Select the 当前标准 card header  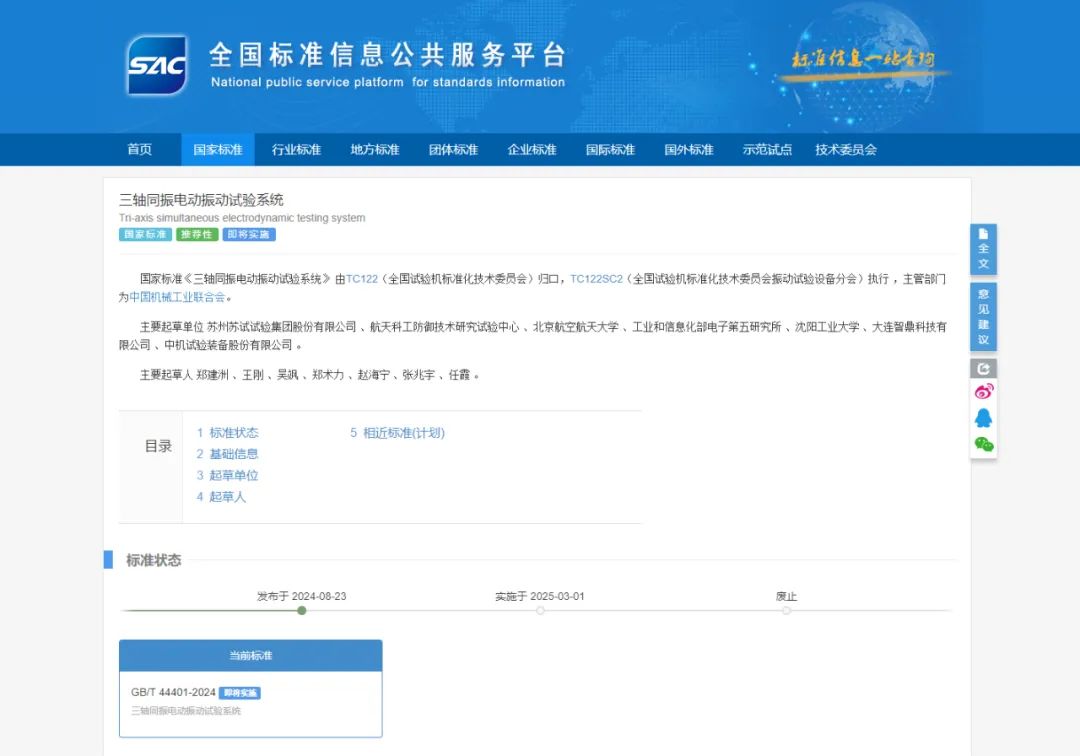tap(250, 656)
